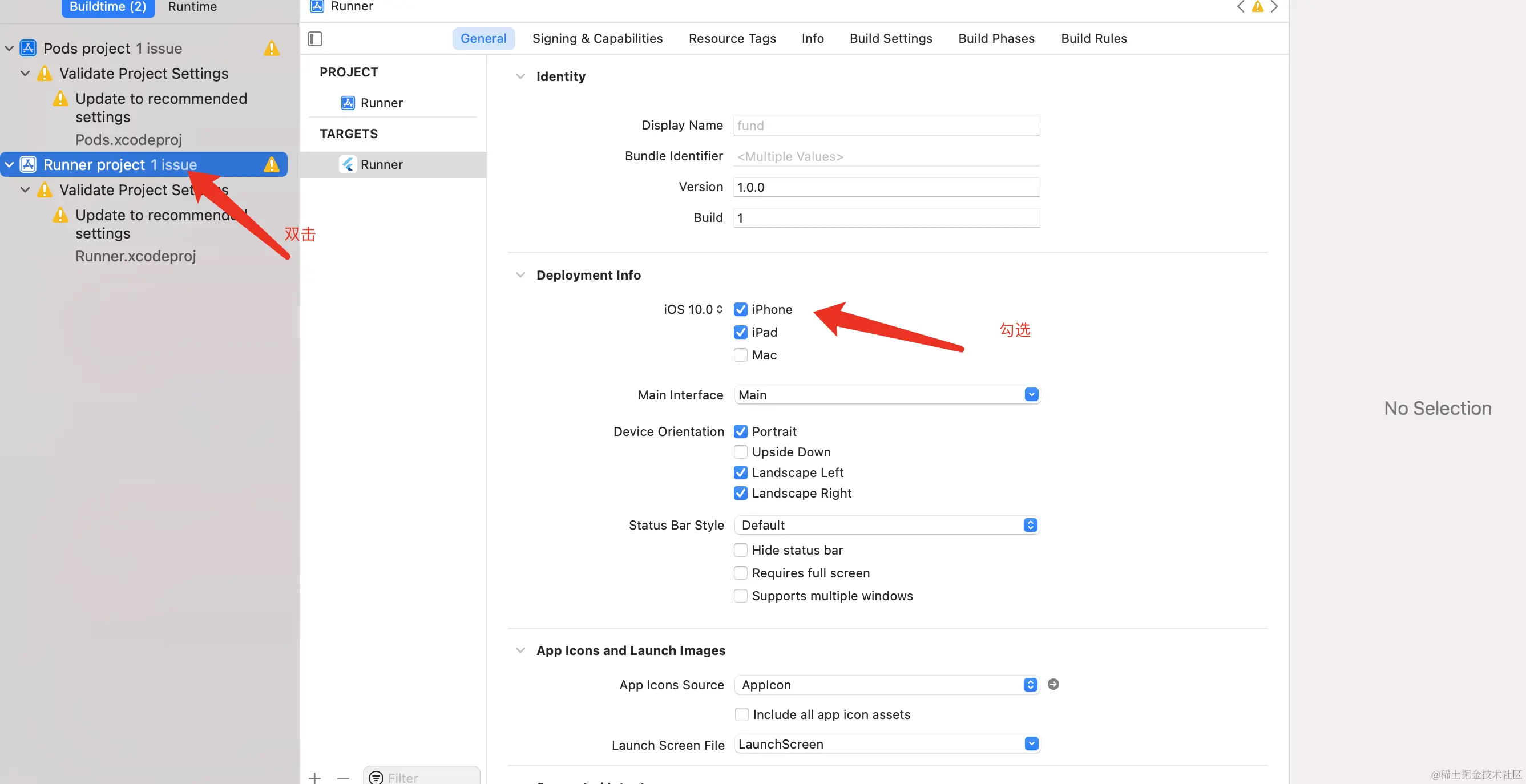Click the next issue forward chevron
This screenshot has height=784, width=1526.
point(1274,6)
